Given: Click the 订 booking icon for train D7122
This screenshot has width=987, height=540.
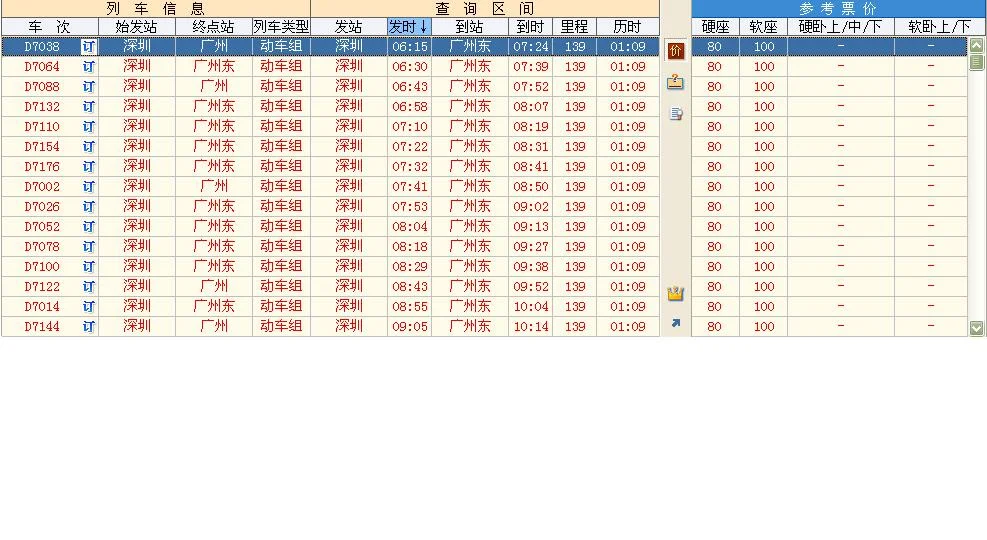Looking at the screenshot, I should click(88, 287).
